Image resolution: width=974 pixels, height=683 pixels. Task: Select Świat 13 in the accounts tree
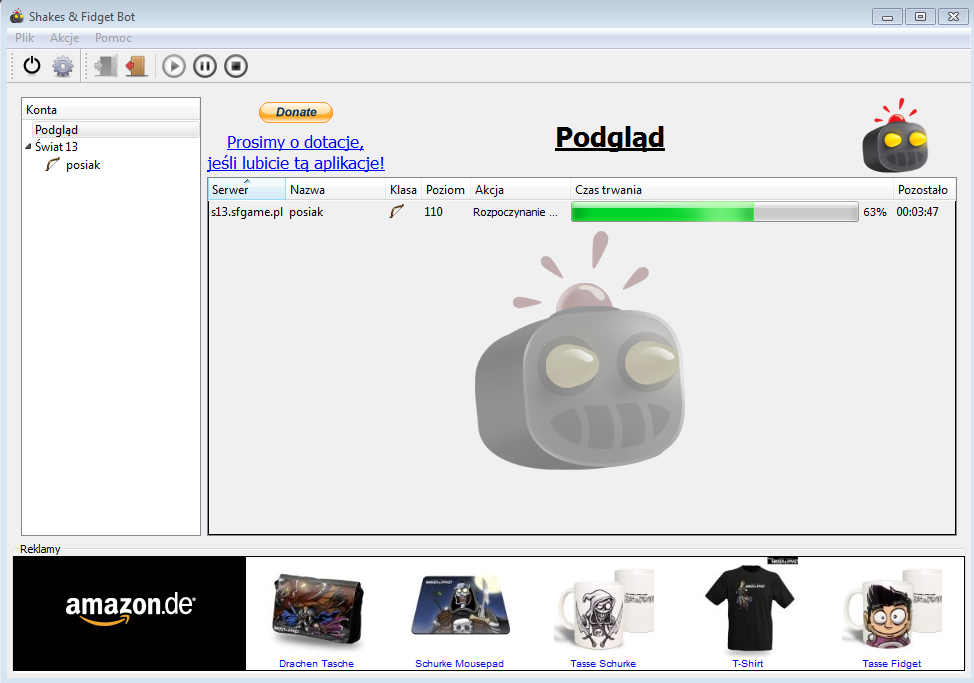click(x=57, y=147)
